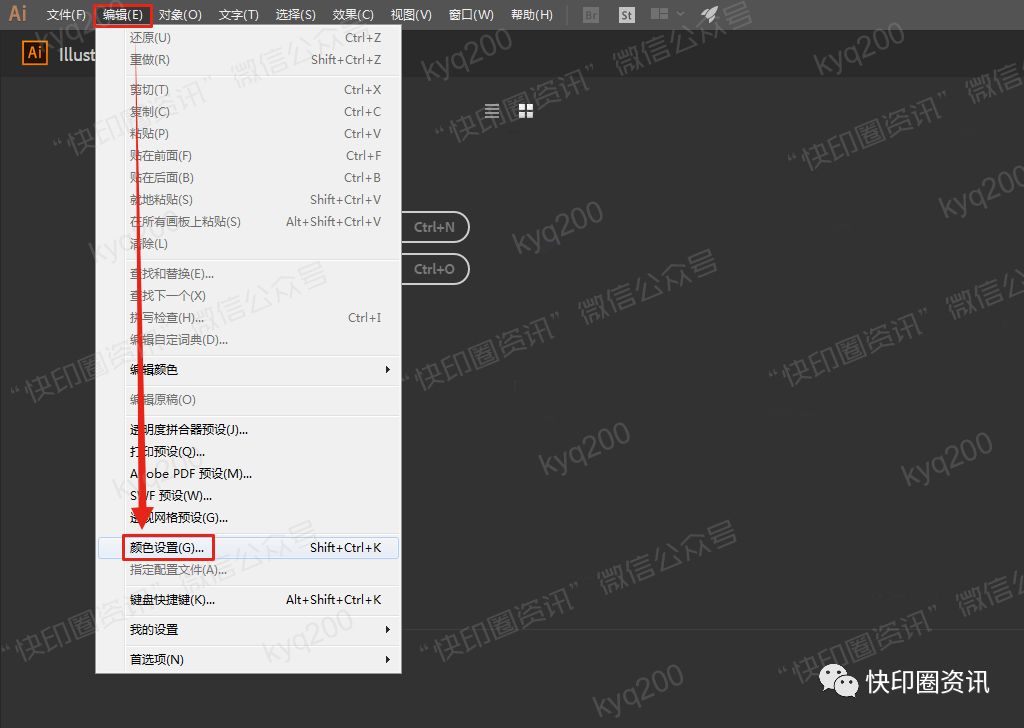Choose 指定配置文件(A)... menu item
Screen dimensions: 1024x728
(248, 570)
